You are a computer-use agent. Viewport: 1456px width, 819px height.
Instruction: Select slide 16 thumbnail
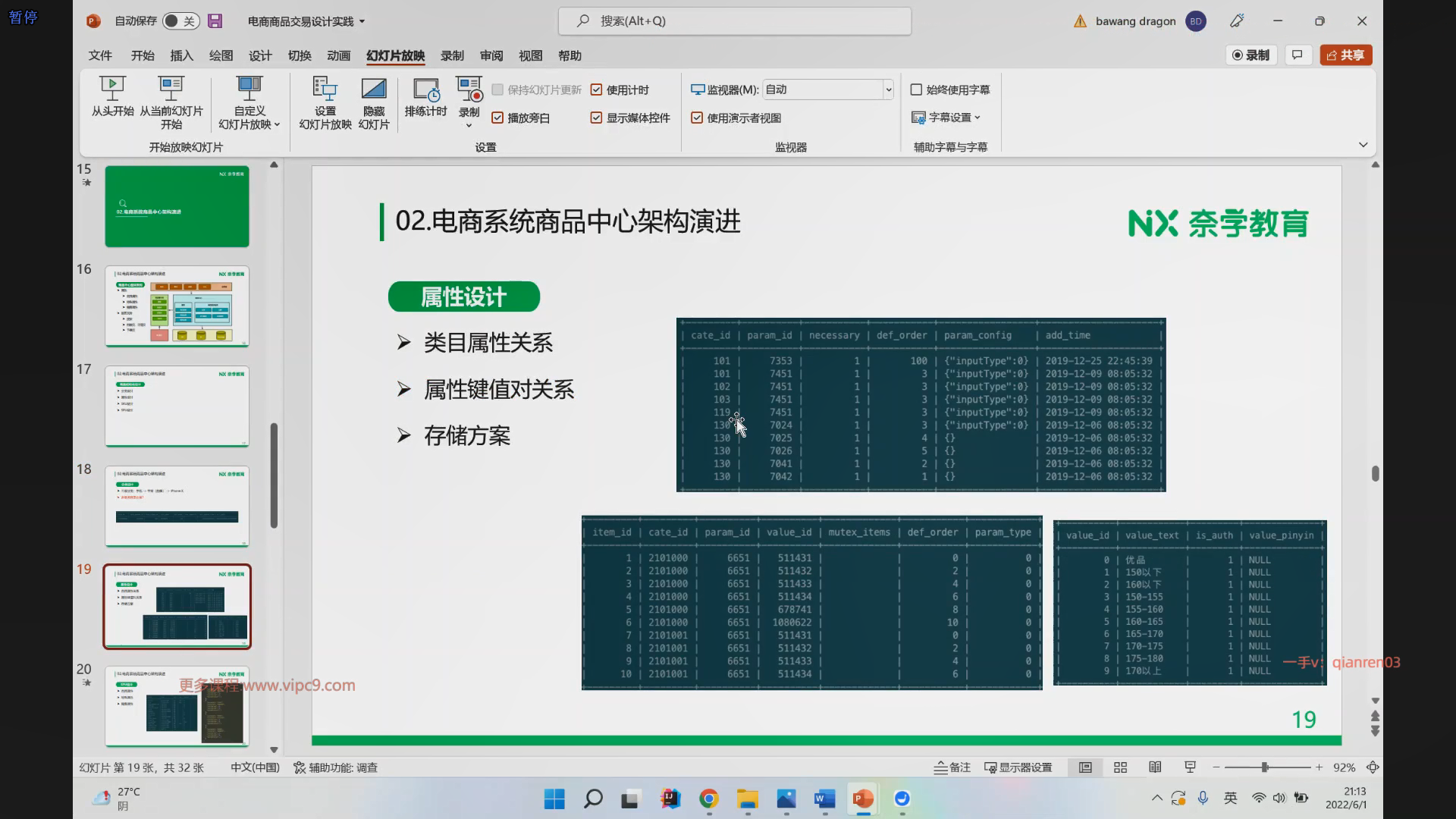pyautogui.click(x=177, y=306)
